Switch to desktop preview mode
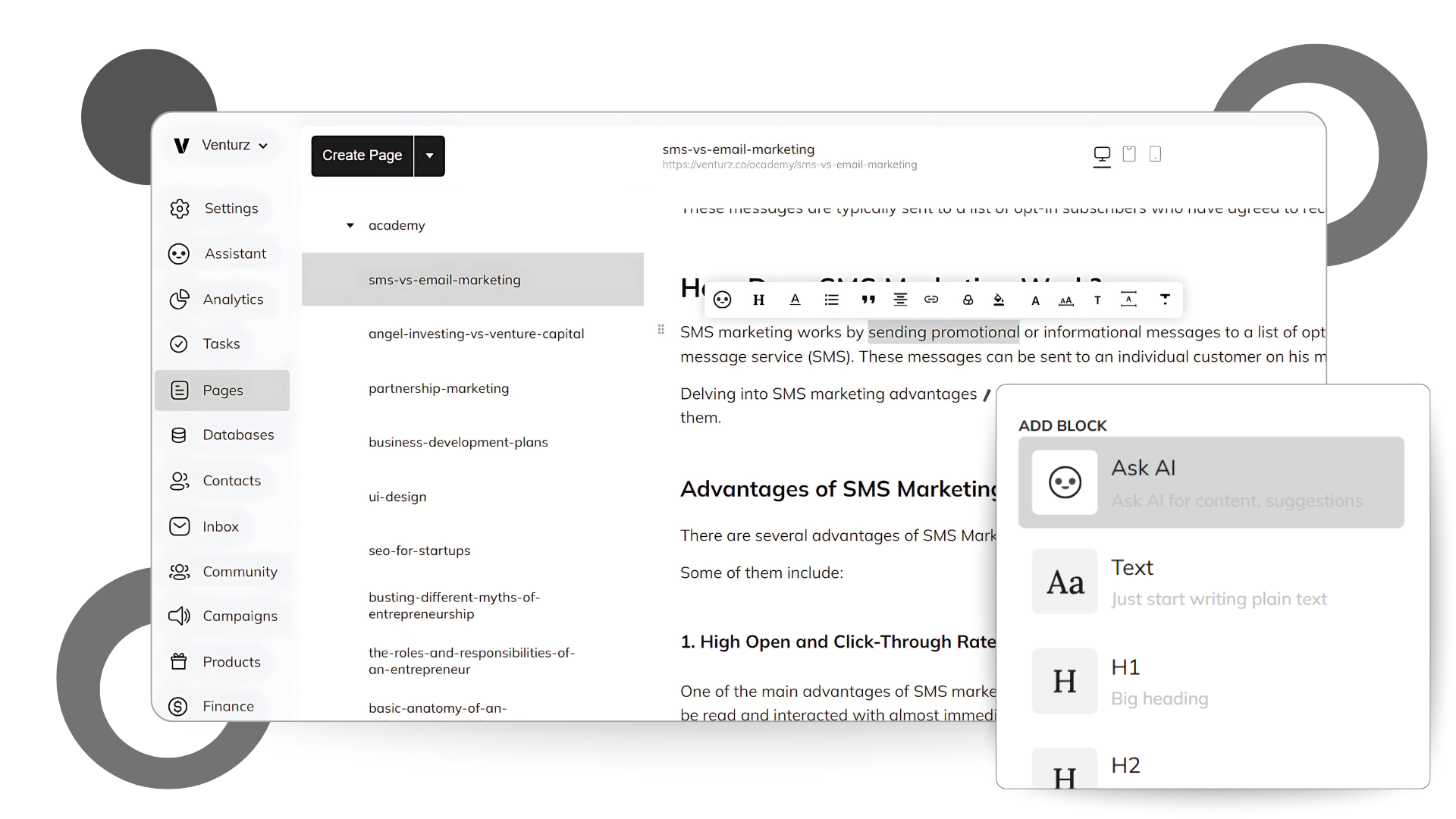Viewport: 1456px width, 819px height. [x=1102, y=155]
